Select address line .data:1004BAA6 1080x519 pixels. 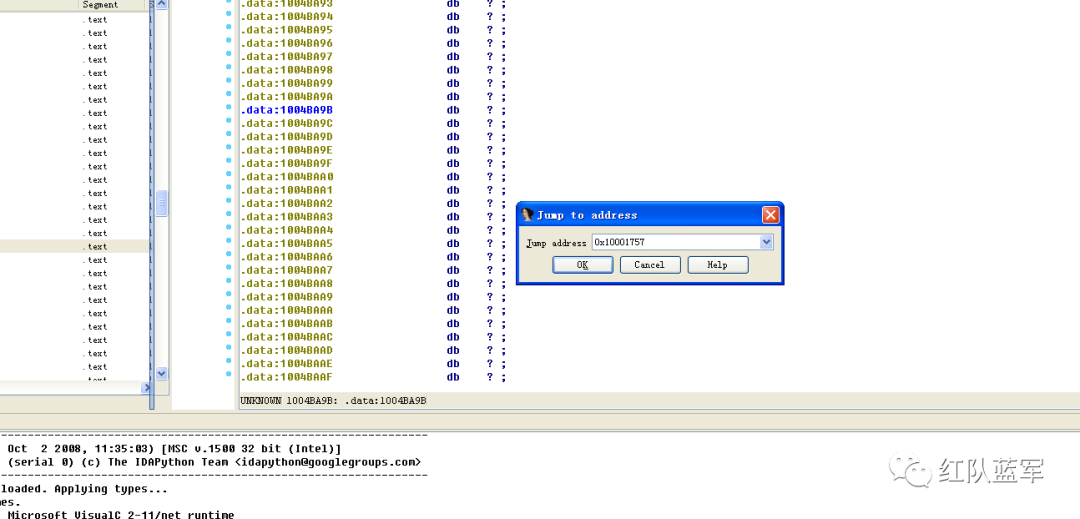pos(287,257)
